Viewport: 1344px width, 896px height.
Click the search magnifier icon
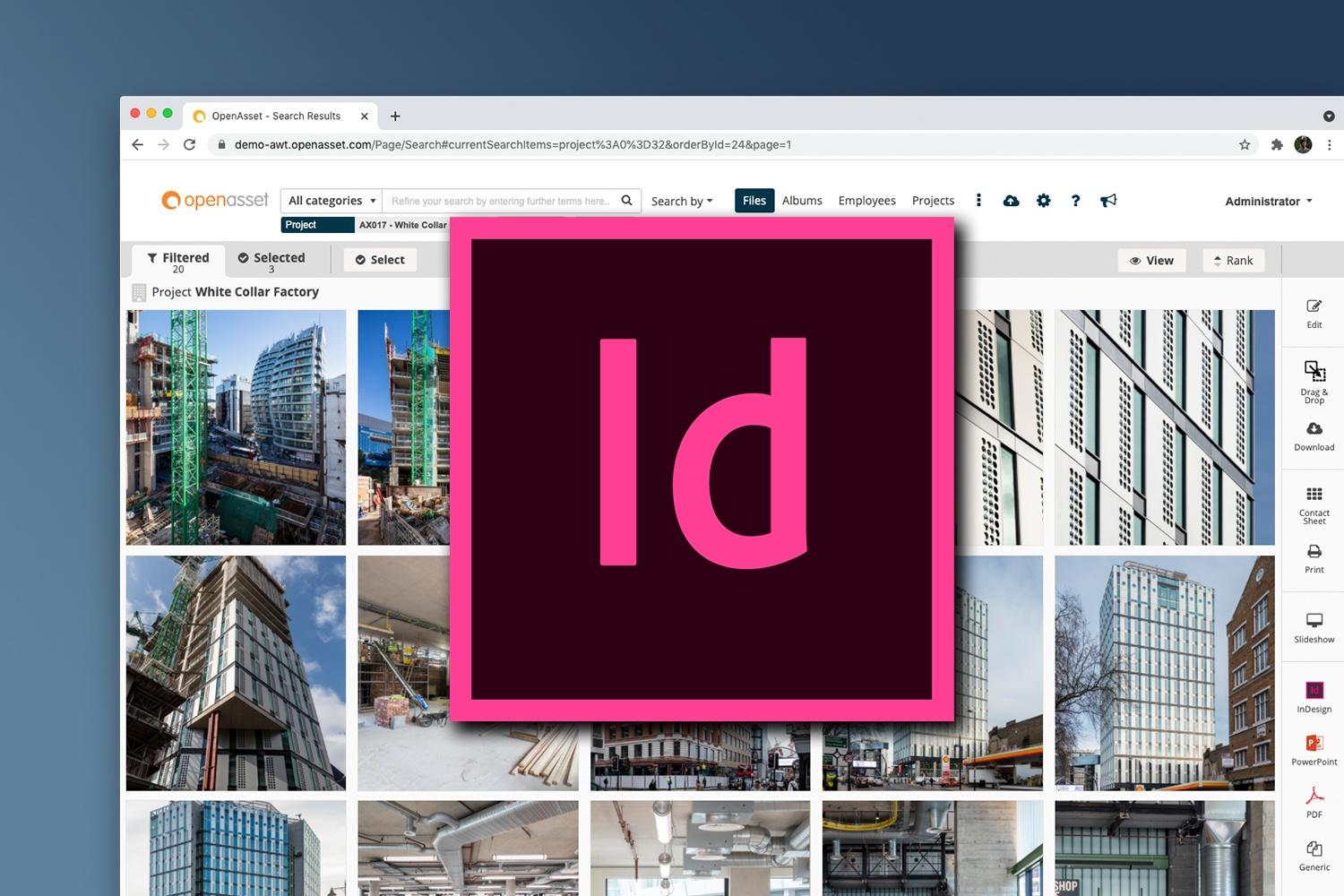[x=627, y=201]
